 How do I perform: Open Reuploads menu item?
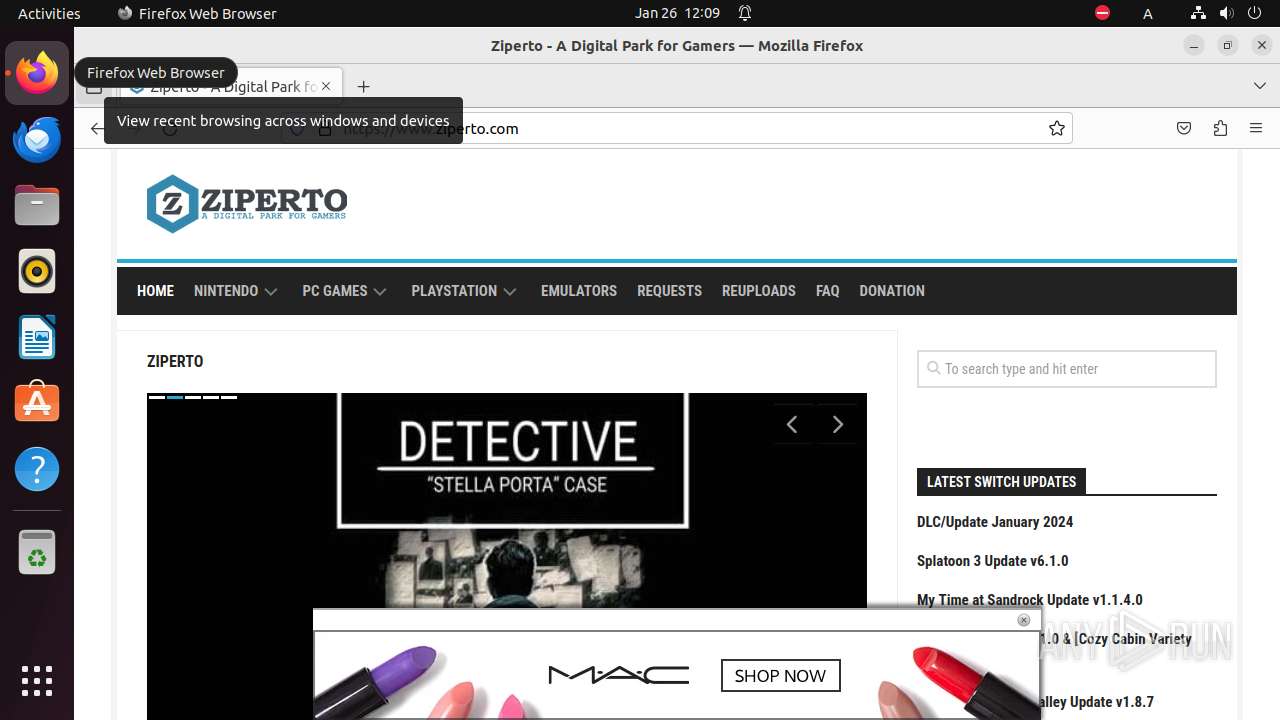coord(759,291)
